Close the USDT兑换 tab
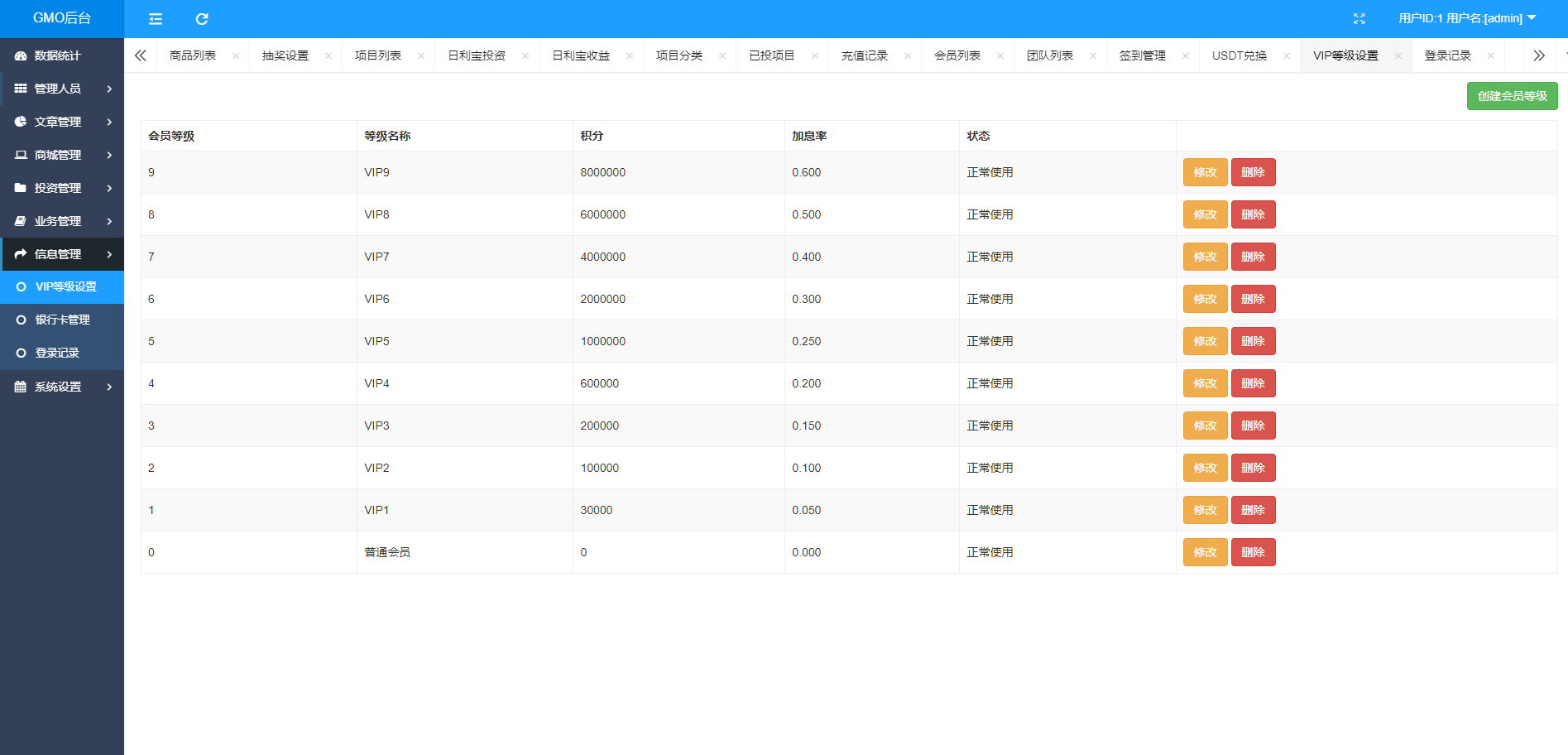The image size is (1568, 755). click(1287, 55)
